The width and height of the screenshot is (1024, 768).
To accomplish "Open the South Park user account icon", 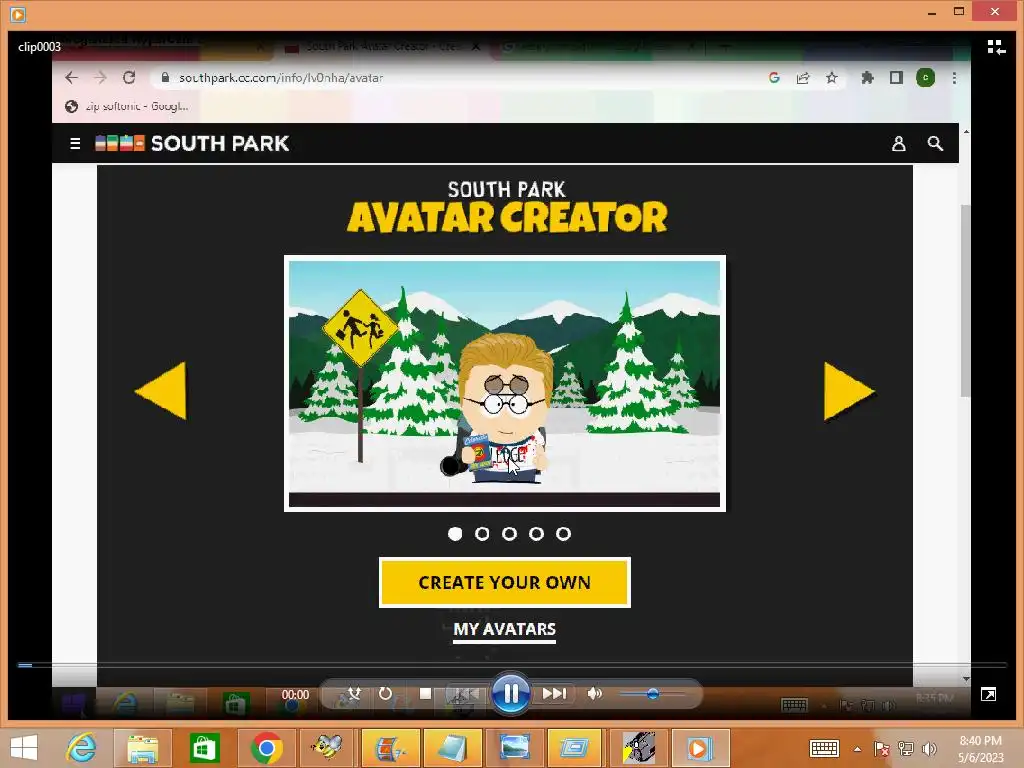I will (899, 144).
